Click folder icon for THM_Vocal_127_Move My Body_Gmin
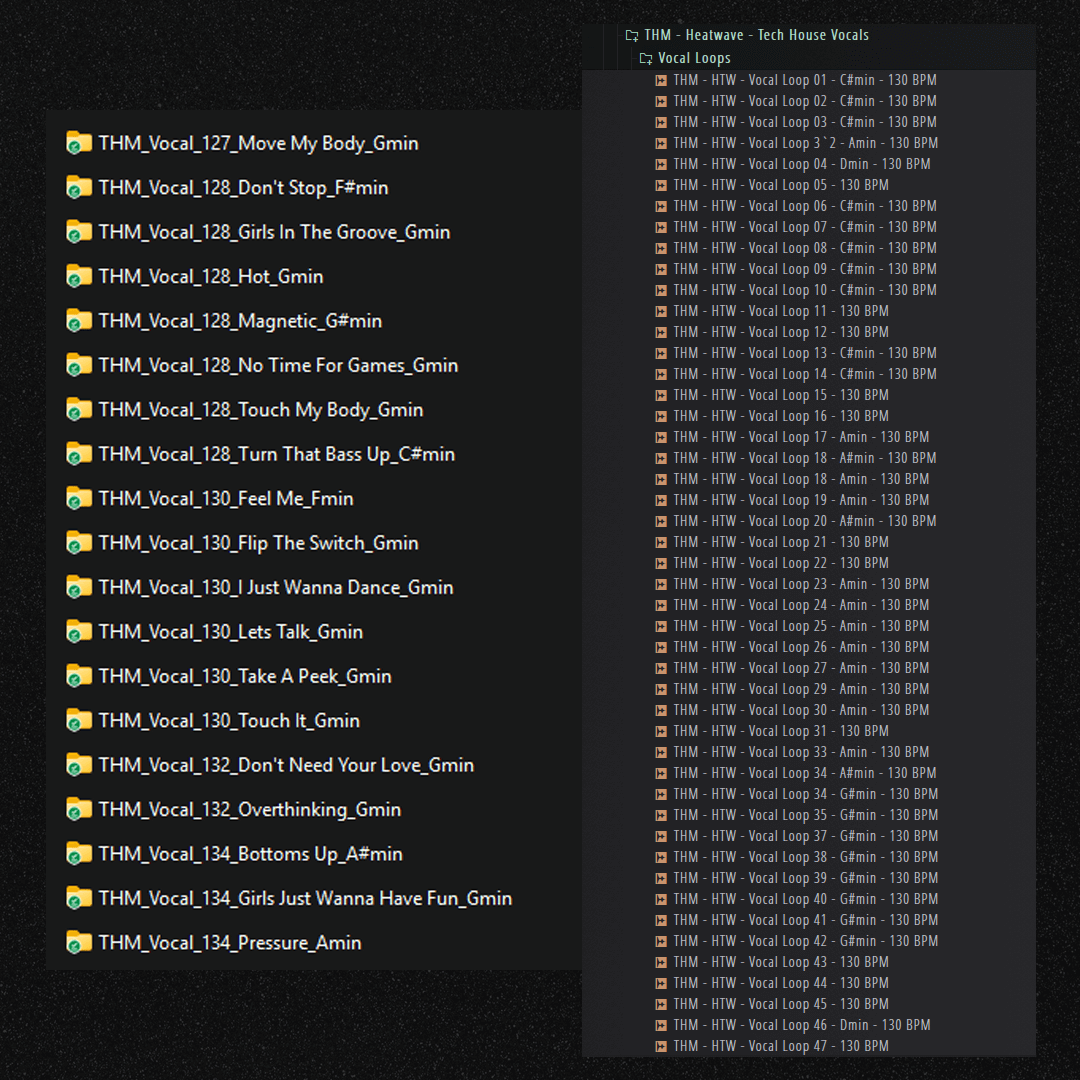This screenshot has height=1080, width=1080. click(79, 143)
